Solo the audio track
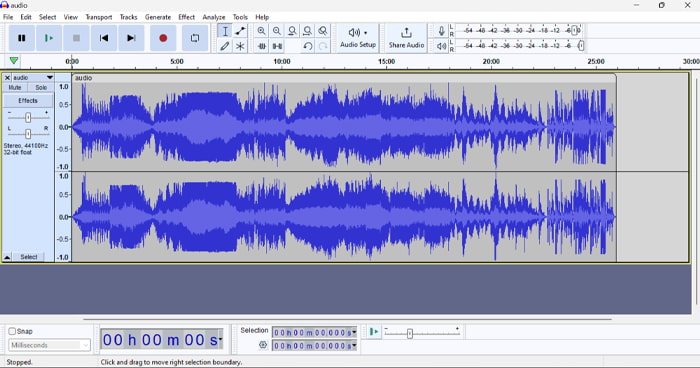Viewport: 700px width, 368px height. click(x=41, y=88)
